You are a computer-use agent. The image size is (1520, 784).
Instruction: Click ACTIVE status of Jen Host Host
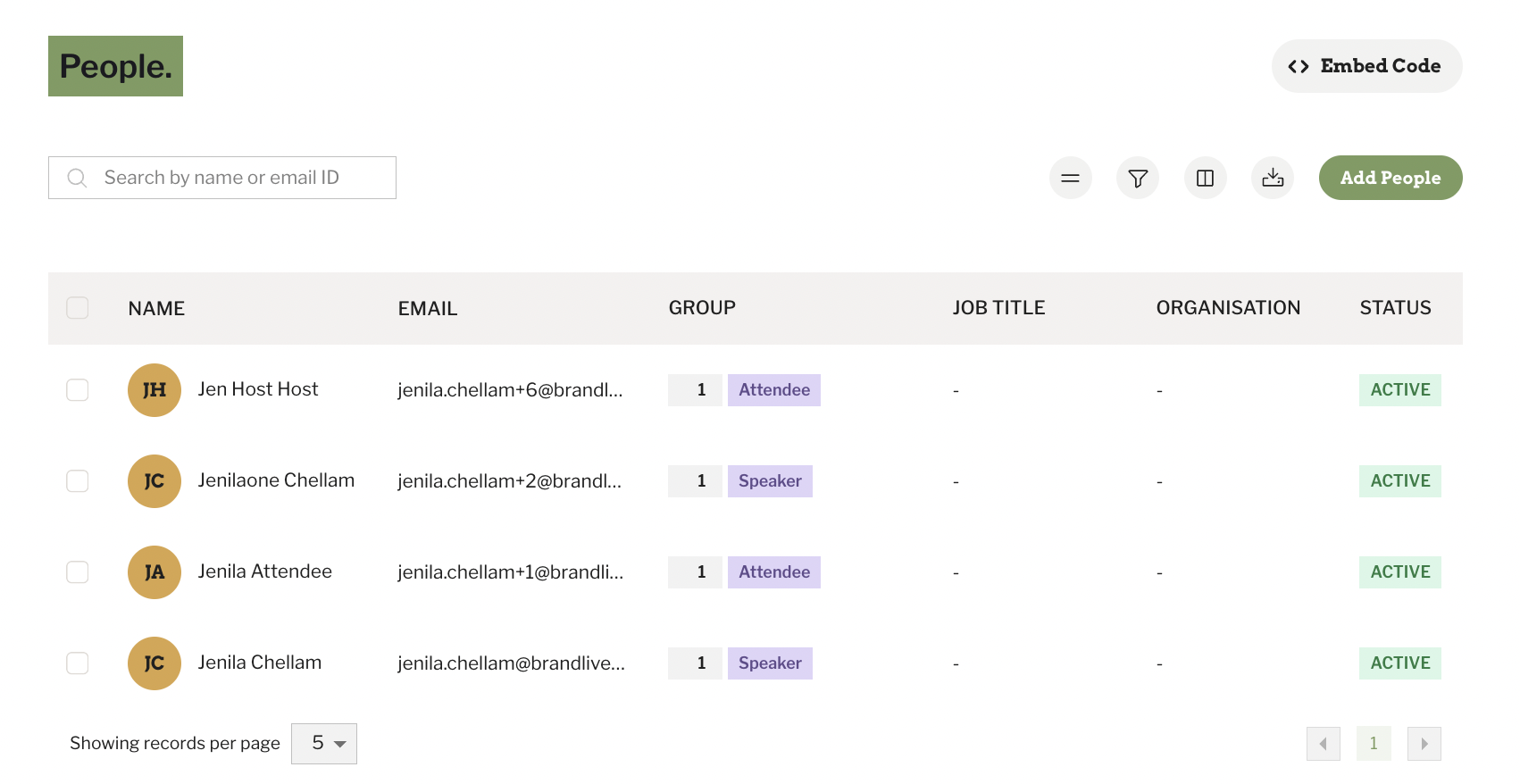coord(1400,390)
